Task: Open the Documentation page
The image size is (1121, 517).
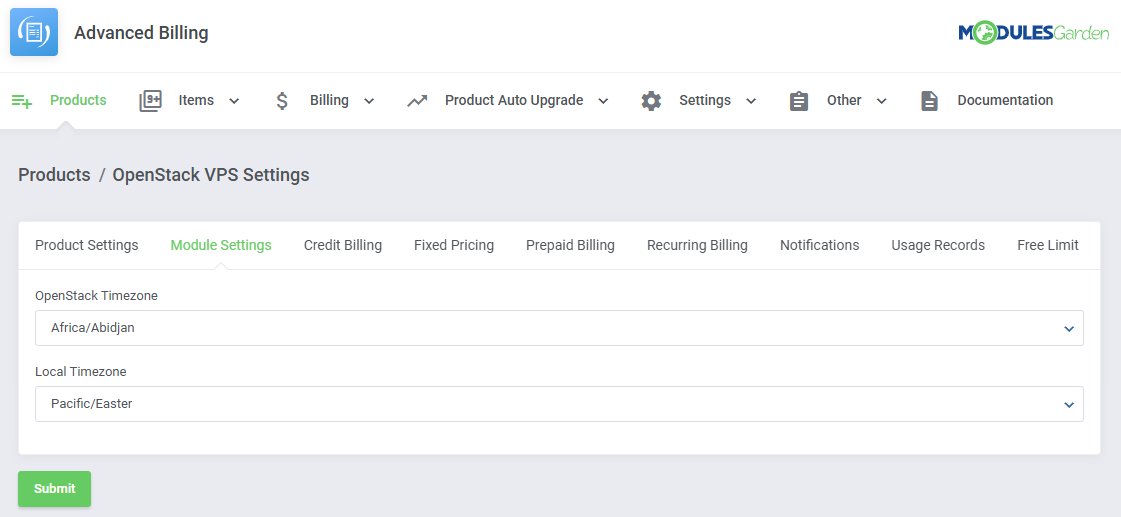Action: [x=1005, y=100]
